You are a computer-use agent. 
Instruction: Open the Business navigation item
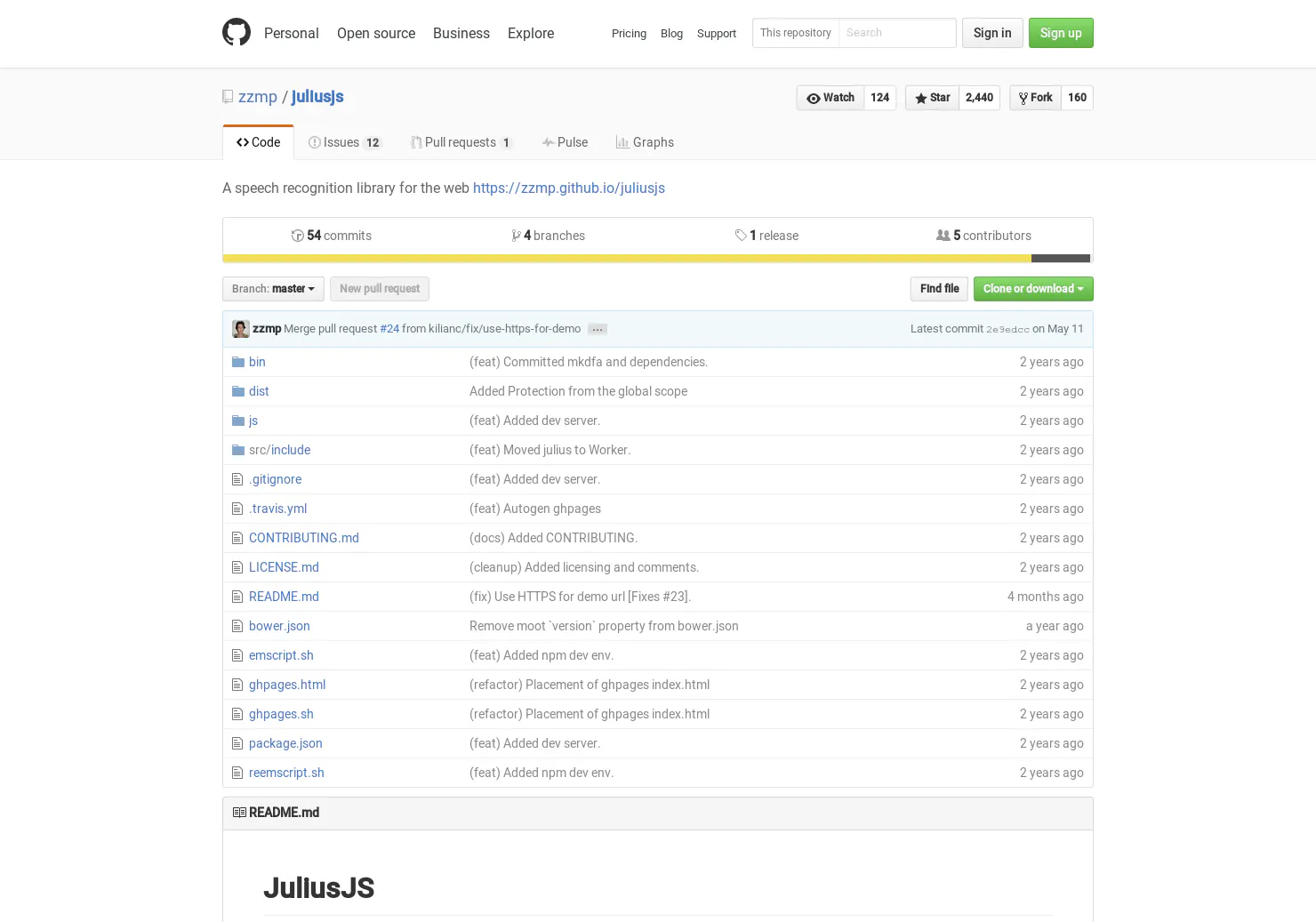click(x=461, y=33)
